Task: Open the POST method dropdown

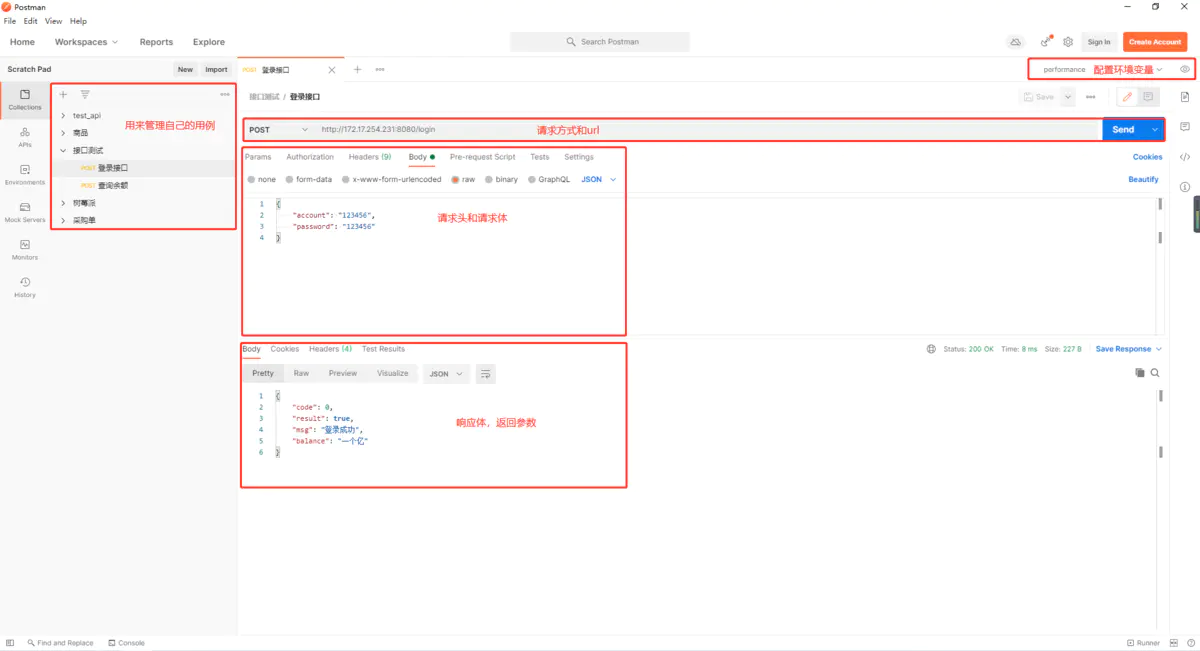Action: tap(278, 130)
